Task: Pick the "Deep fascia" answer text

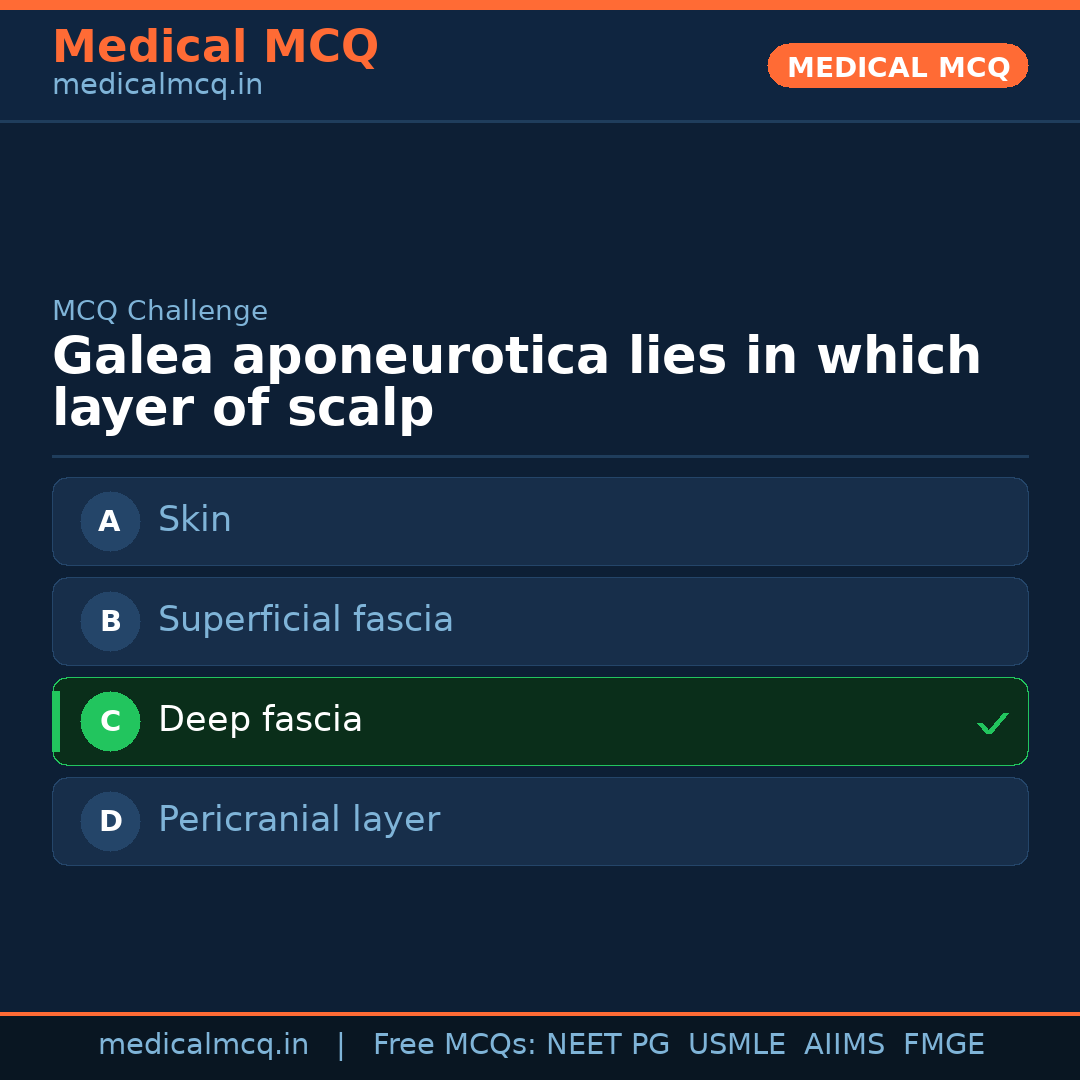Action: pyautogui.click(x=260, y=720)
